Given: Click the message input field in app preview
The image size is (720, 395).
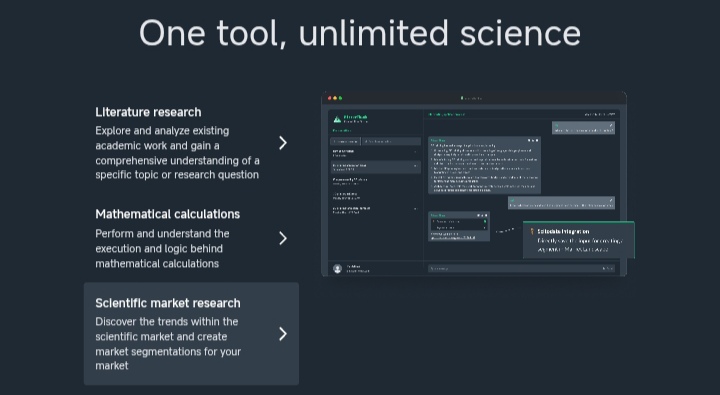Looking at the screenshot, I should [x=521, y=269].
